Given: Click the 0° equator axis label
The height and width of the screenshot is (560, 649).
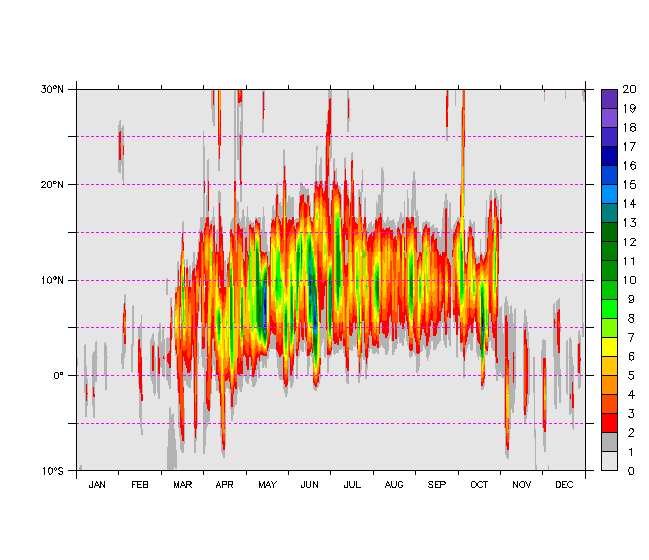Looking at the screenshot, I should coord(58,375).
